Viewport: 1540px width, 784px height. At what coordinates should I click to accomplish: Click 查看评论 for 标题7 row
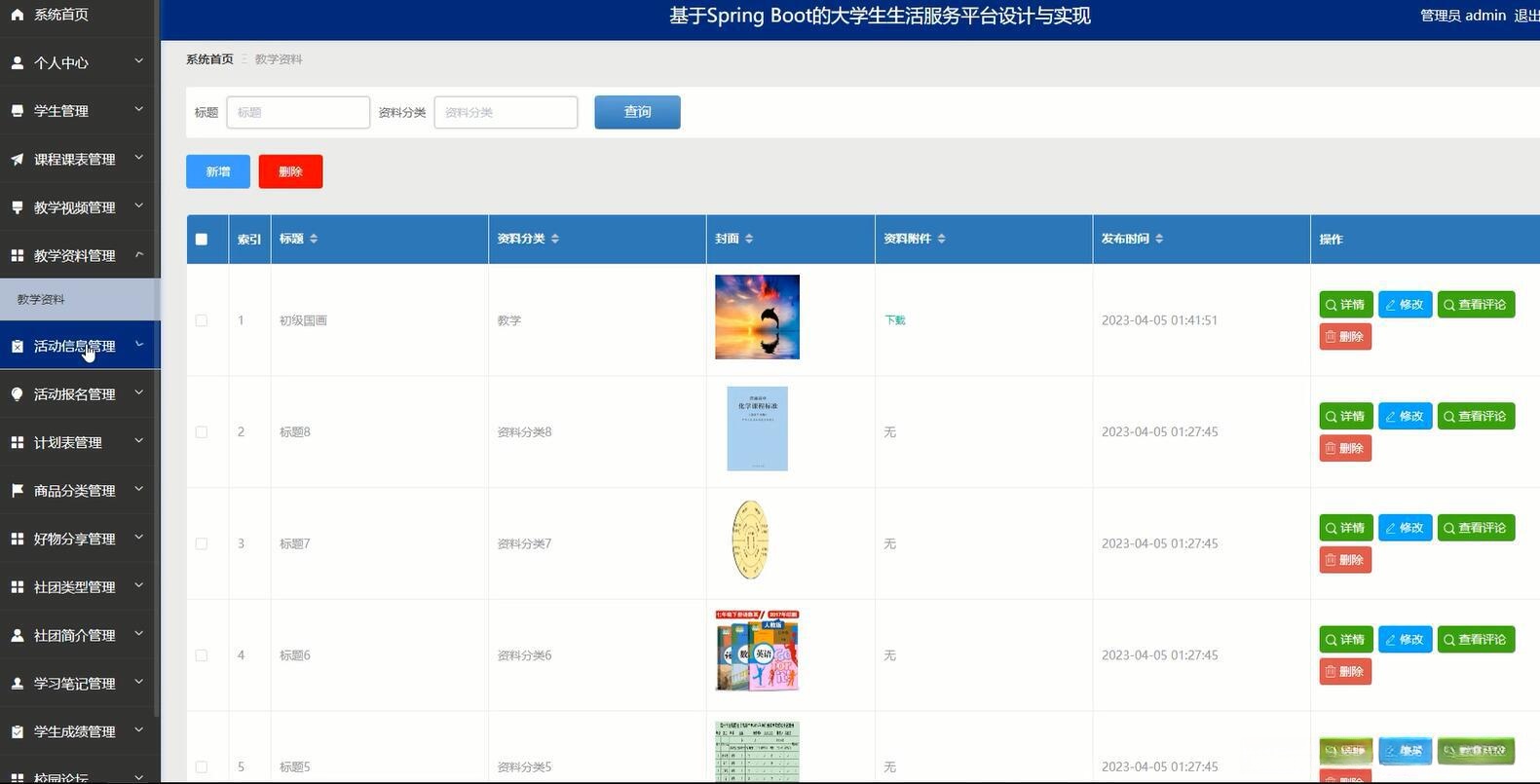[x=1476, y=528]
